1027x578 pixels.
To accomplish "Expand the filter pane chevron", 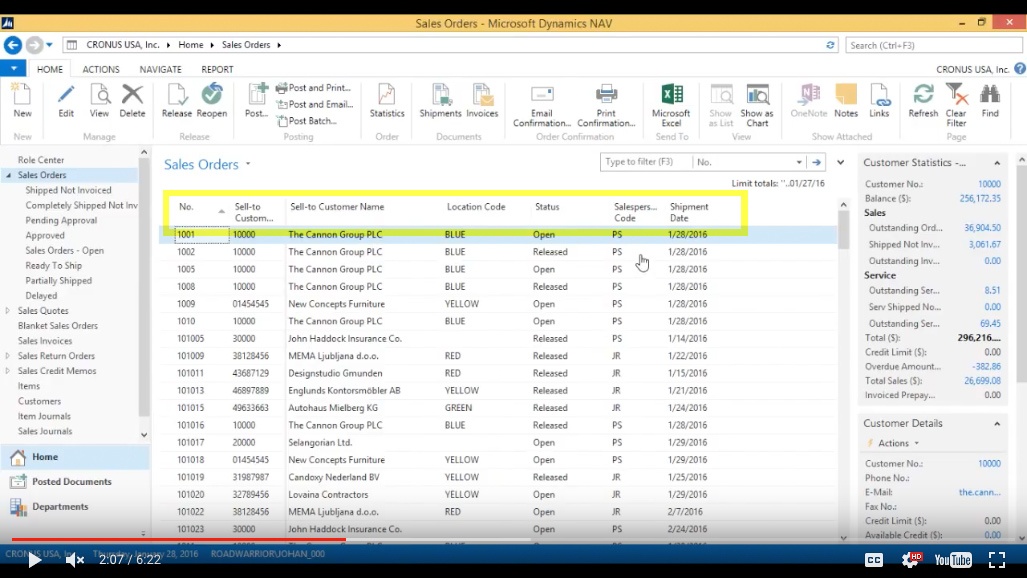I will click(840, 162).
